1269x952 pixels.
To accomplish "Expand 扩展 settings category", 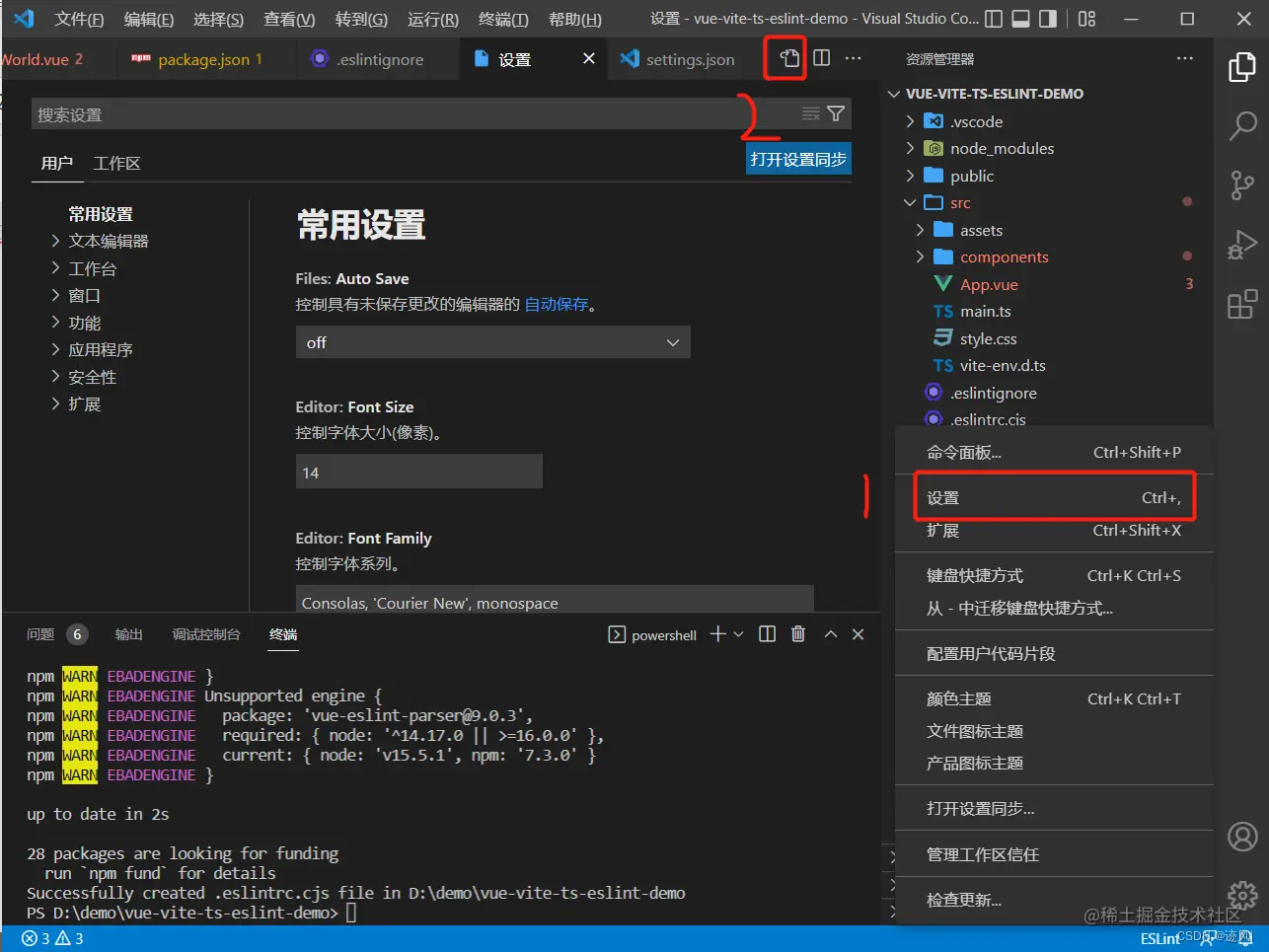I will (x=56, y=403).
